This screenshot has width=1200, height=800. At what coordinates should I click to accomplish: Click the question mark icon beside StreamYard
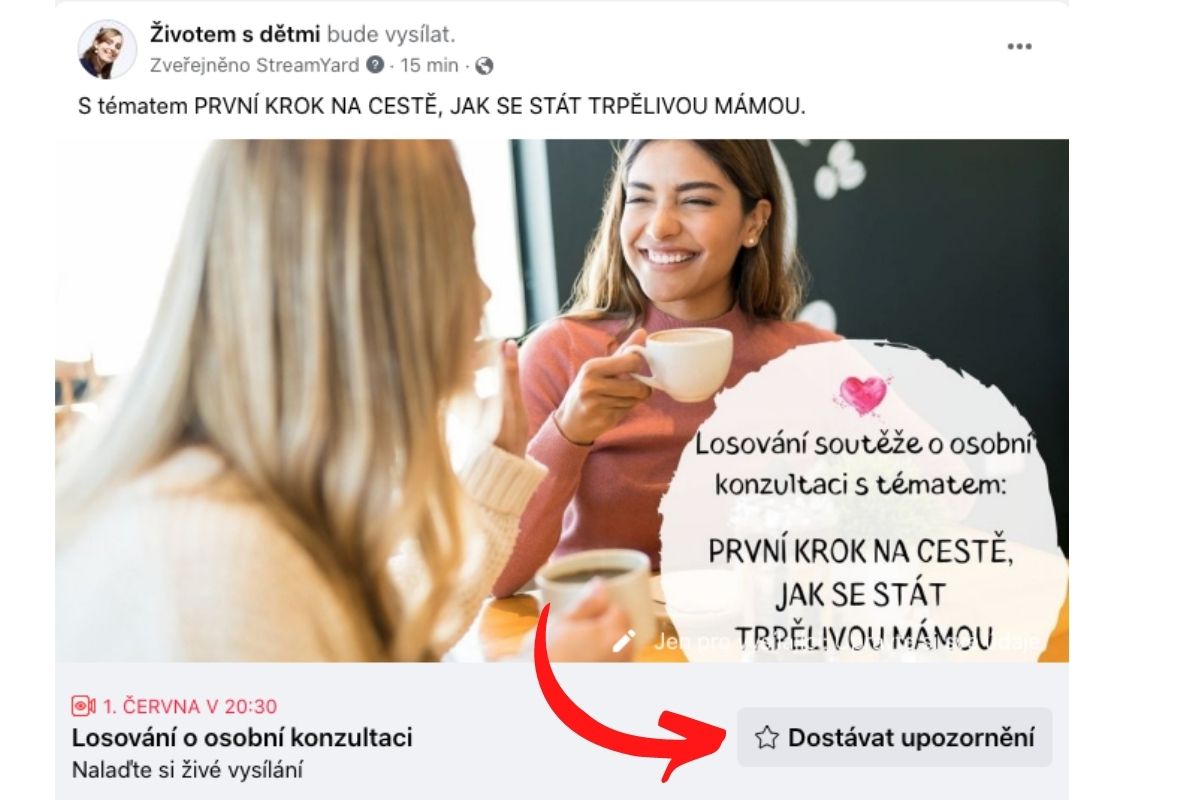pyautogui.click(x=375, y=66)
